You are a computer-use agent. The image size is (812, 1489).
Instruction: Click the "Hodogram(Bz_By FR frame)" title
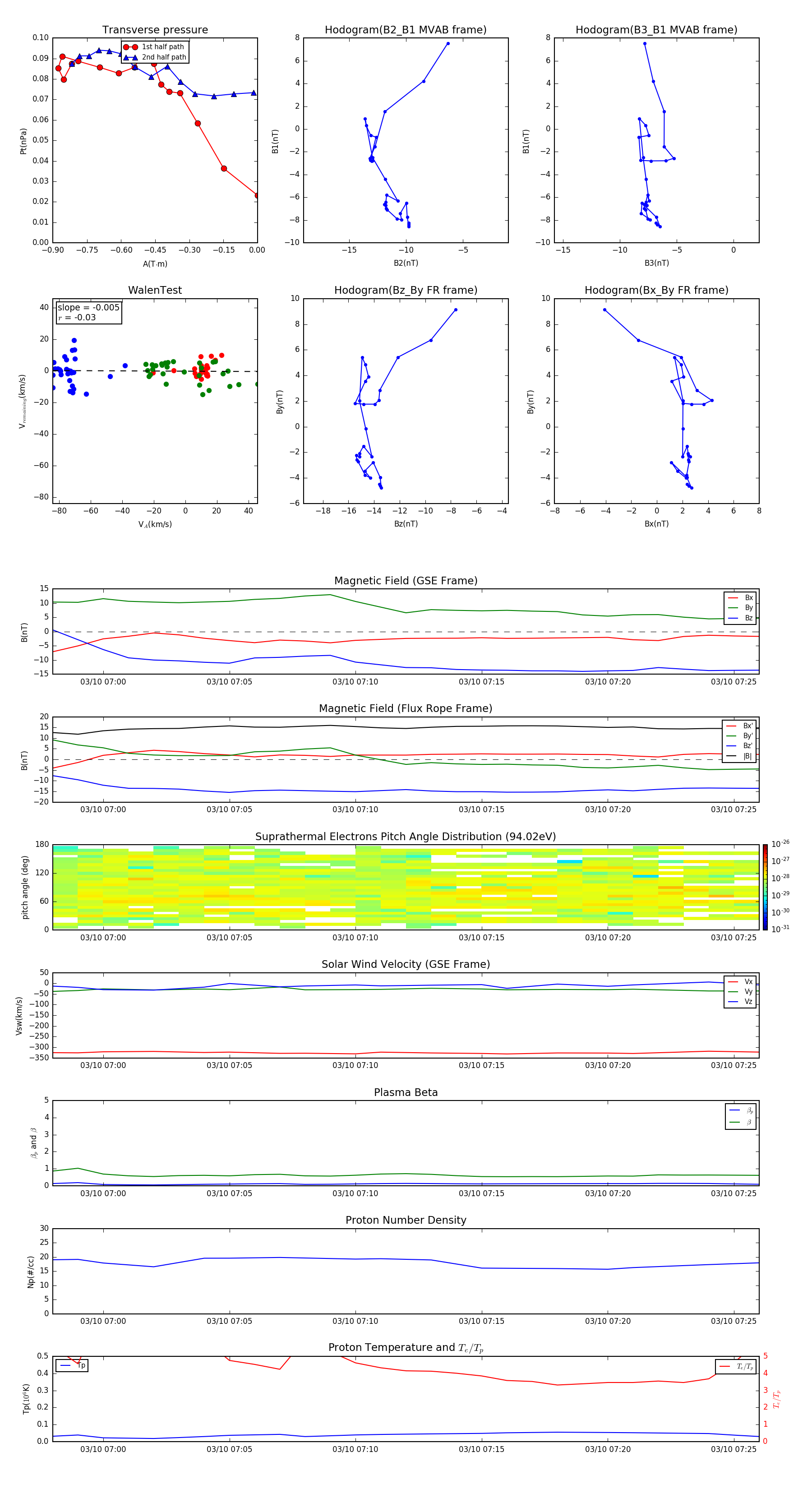pyautogui.click(x=406, y=290)
